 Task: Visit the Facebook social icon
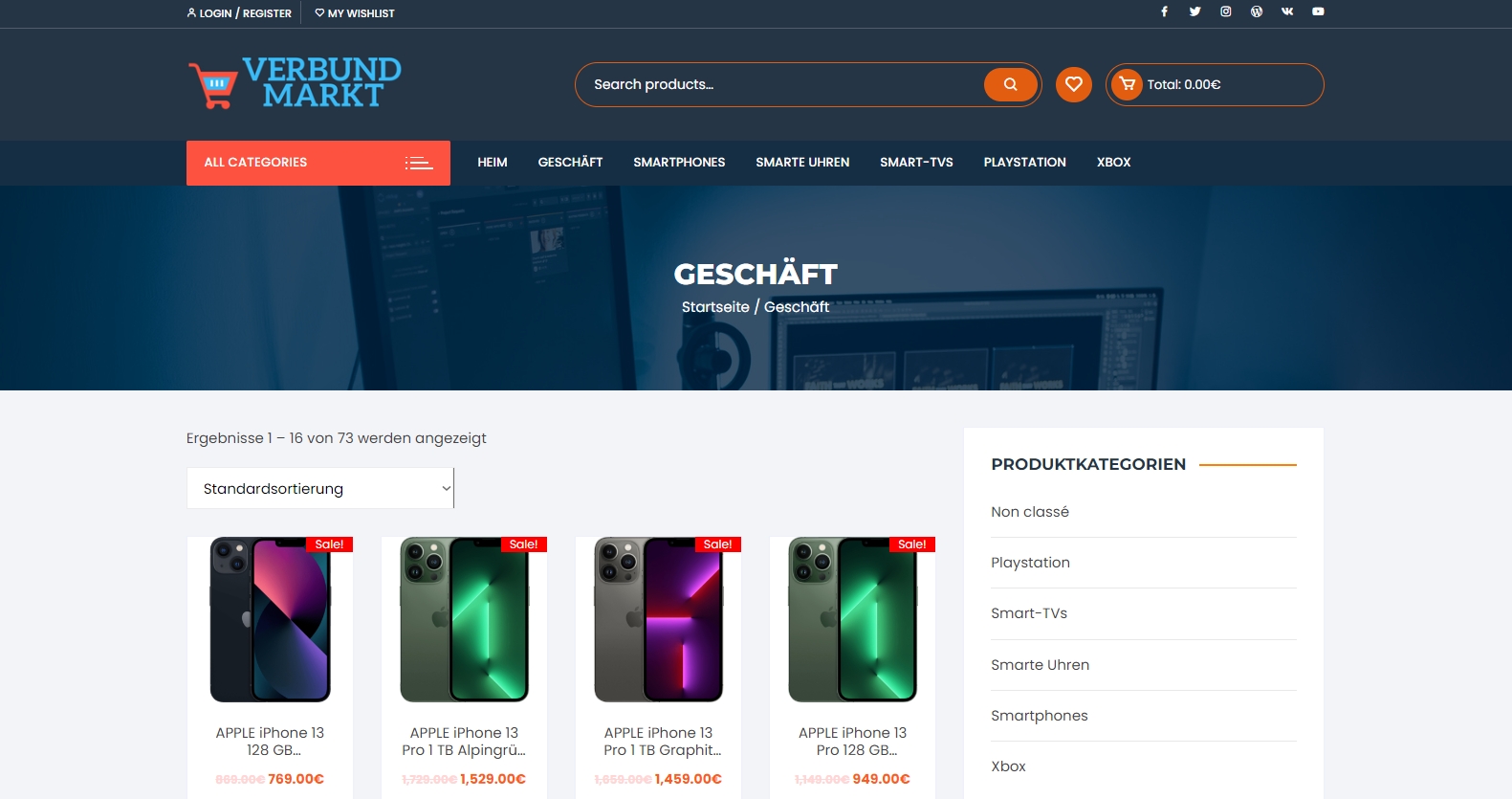(x=1164, y=11)
